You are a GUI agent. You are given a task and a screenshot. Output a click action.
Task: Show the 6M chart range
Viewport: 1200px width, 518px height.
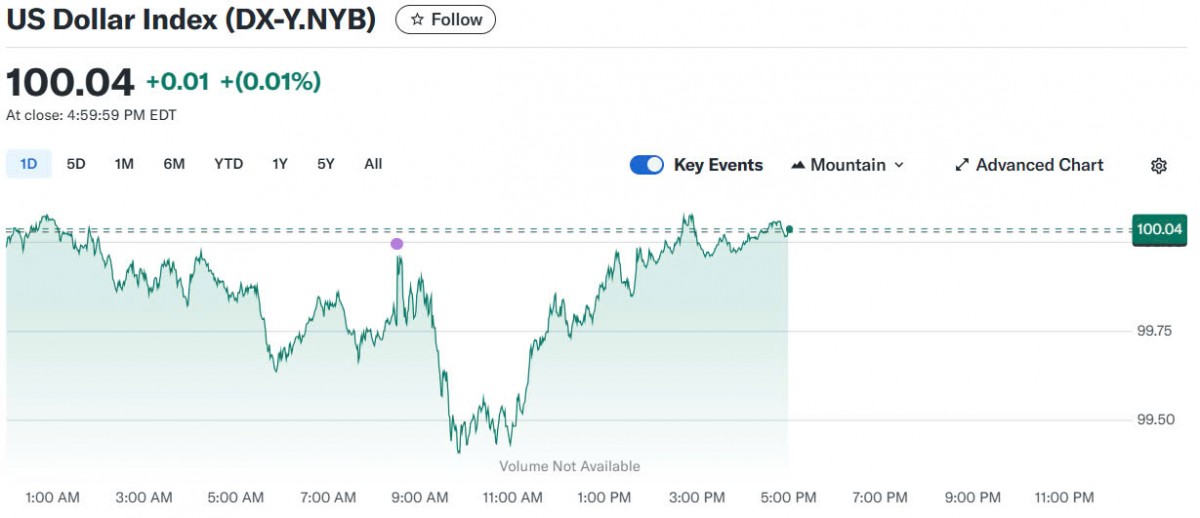[174, 164]
